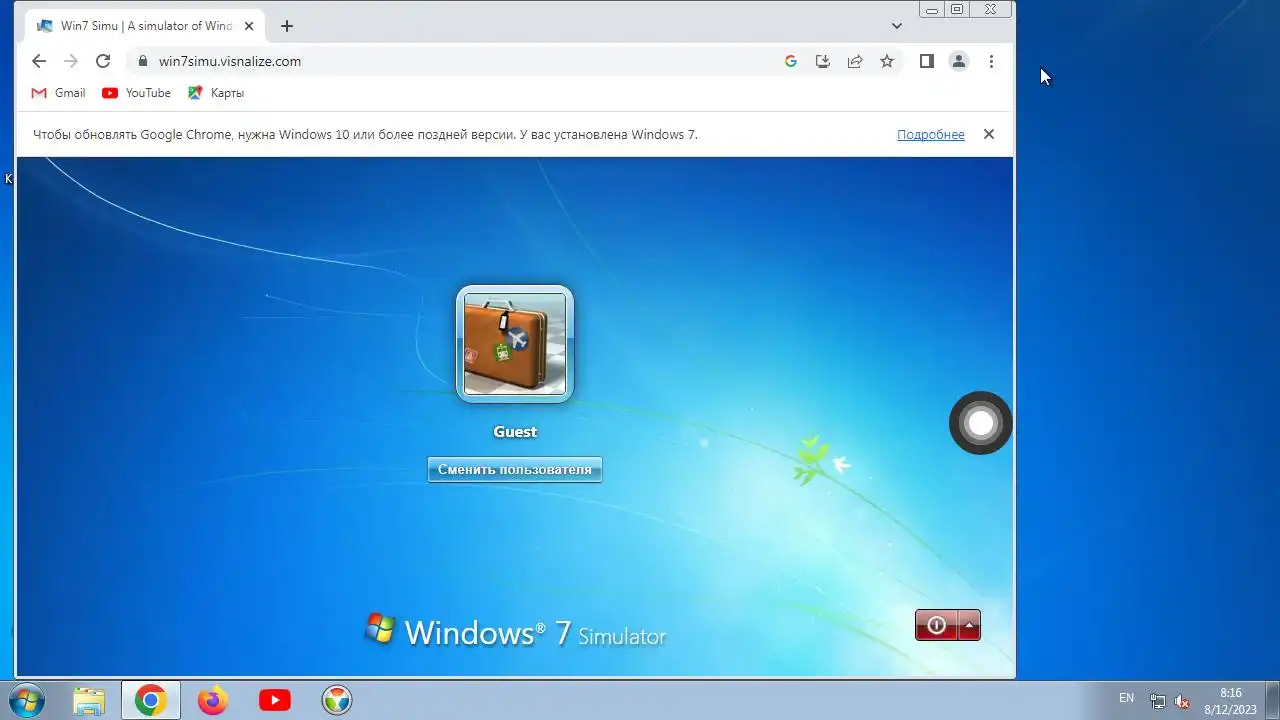The height and width of the screenshot is (720, 1280).
Task: Open File Explorer from the taskbar
Action: pyautogui.click(x=89, y=701)
